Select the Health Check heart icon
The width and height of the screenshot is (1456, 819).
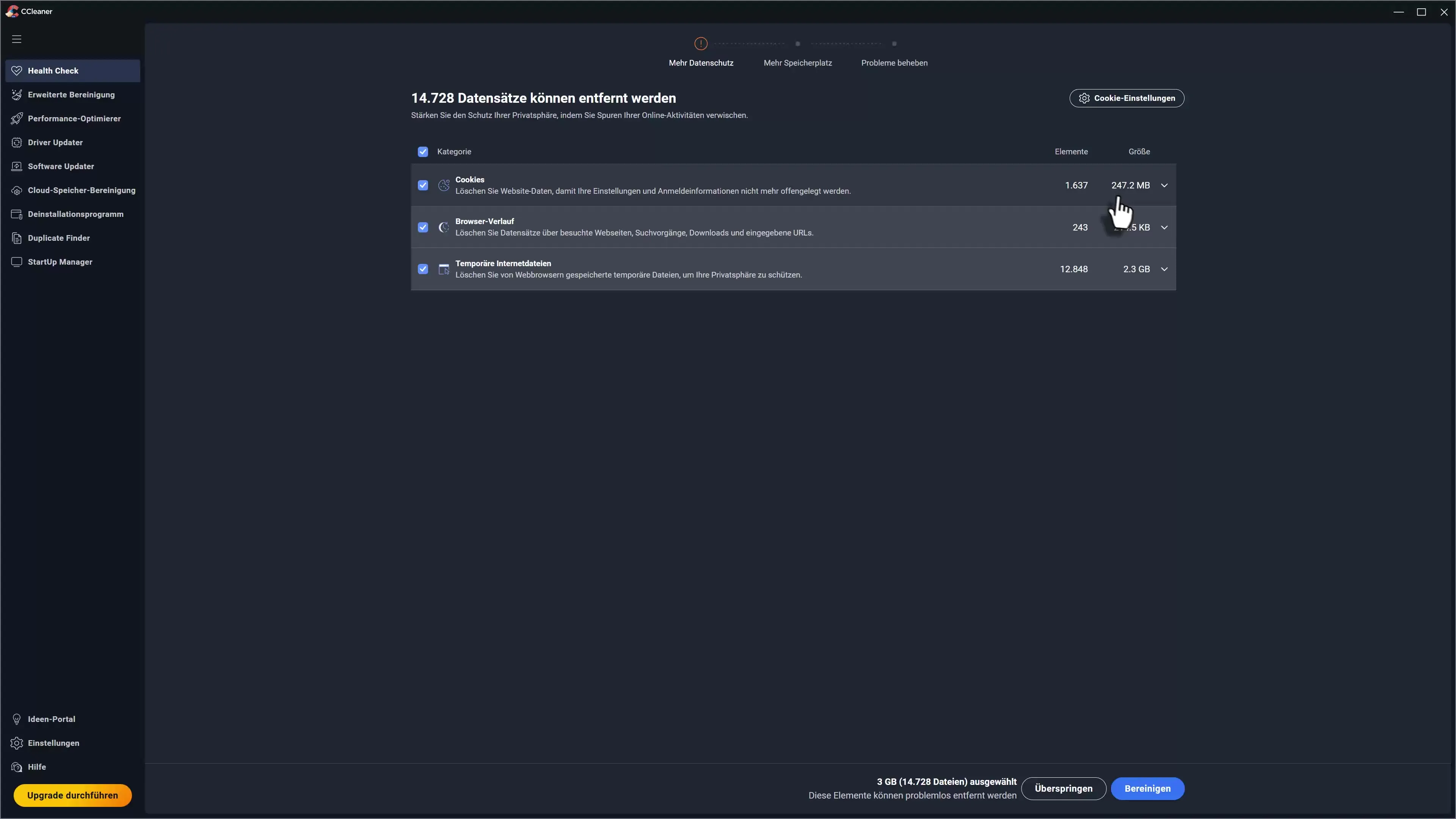point(17,71)
